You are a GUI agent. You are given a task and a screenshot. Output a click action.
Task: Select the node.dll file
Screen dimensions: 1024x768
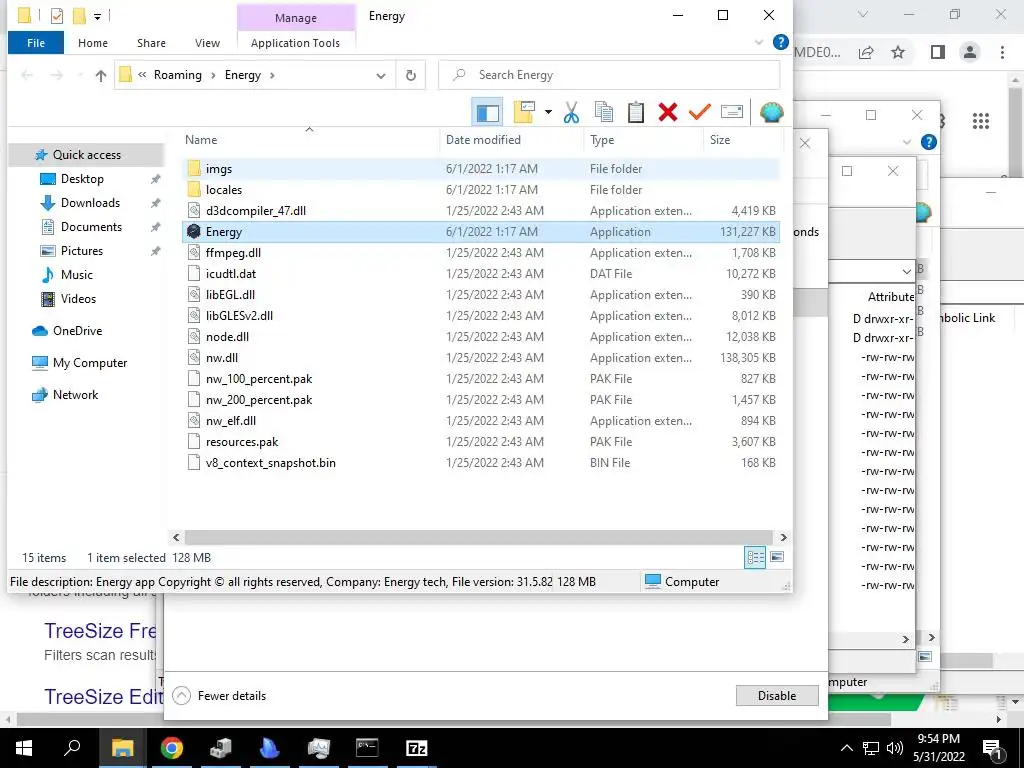point(481,336)
